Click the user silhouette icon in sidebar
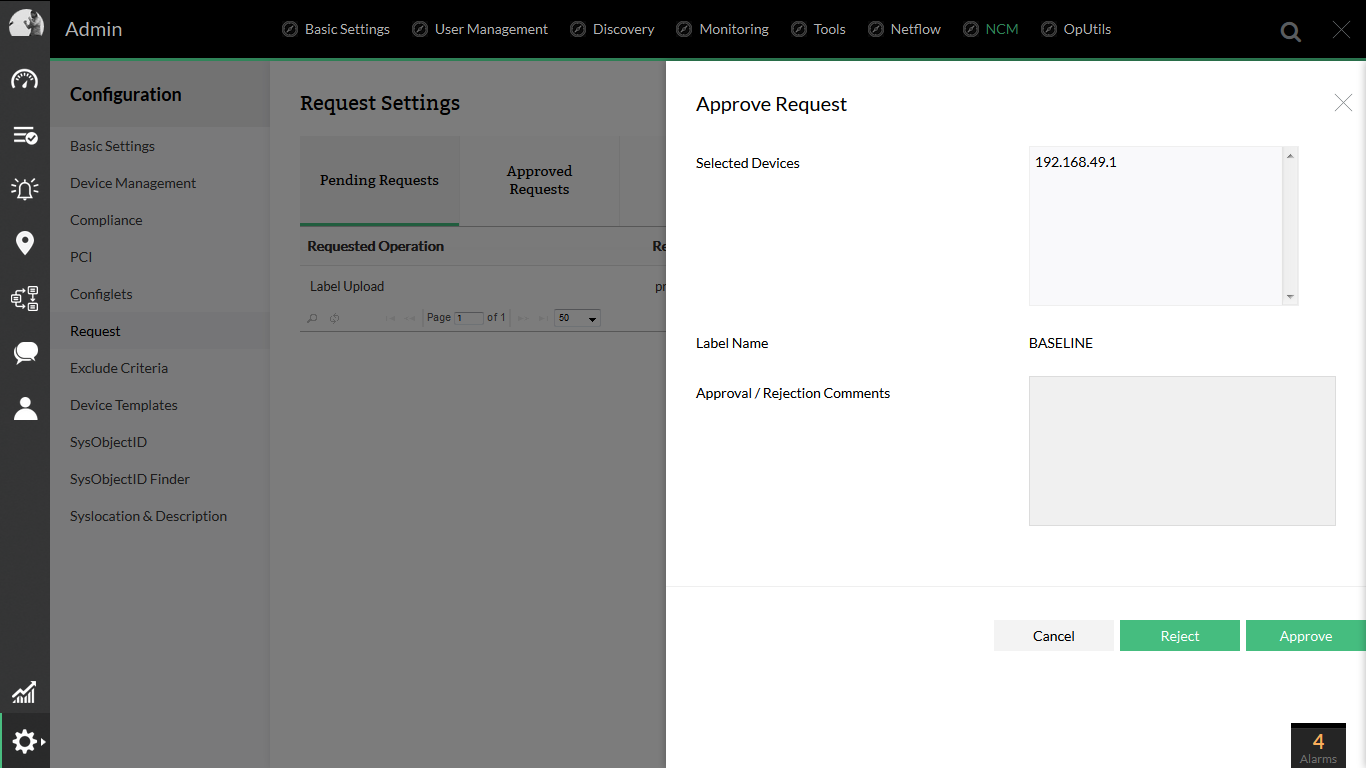This screenshot has width=1366, height=768. pos(25,408)
